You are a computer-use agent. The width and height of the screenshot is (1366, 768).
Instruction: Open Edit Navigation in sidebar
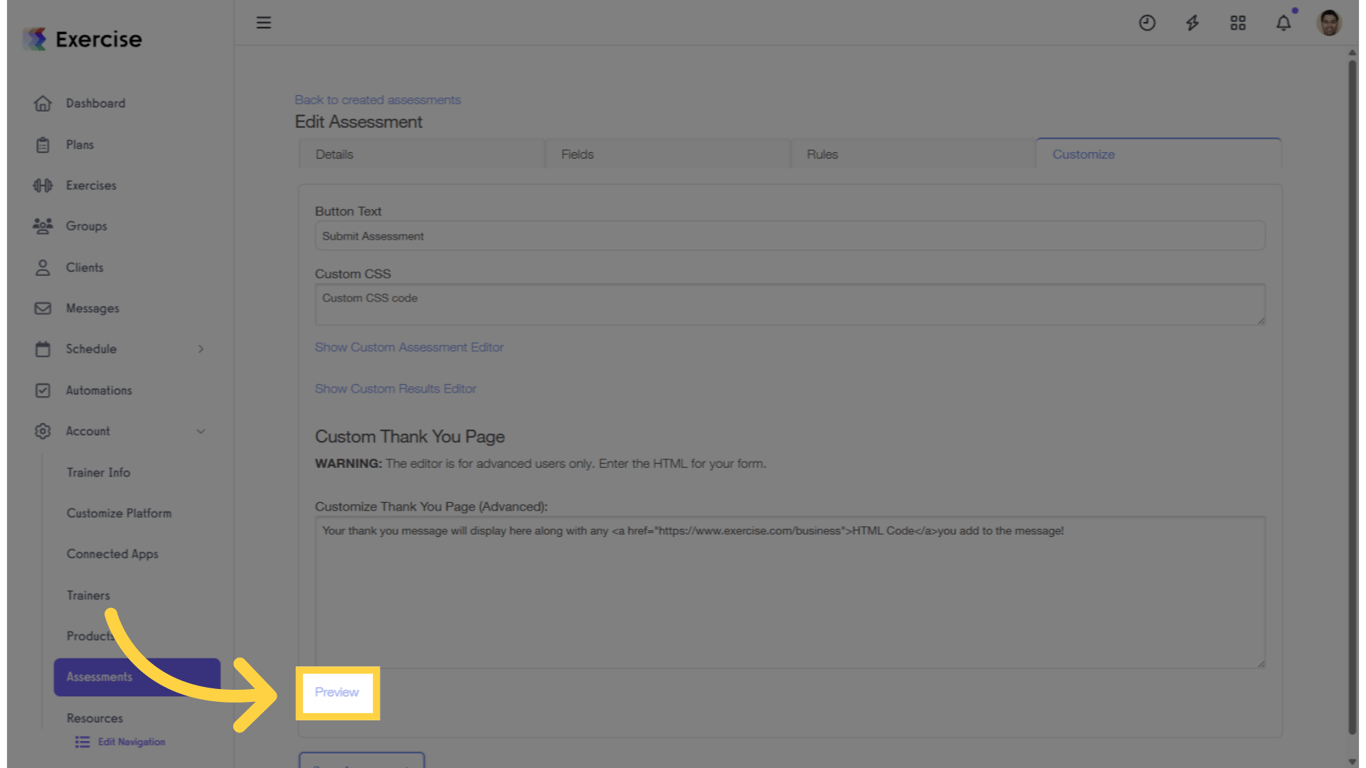pyautogui.click(x=120, y=742)
